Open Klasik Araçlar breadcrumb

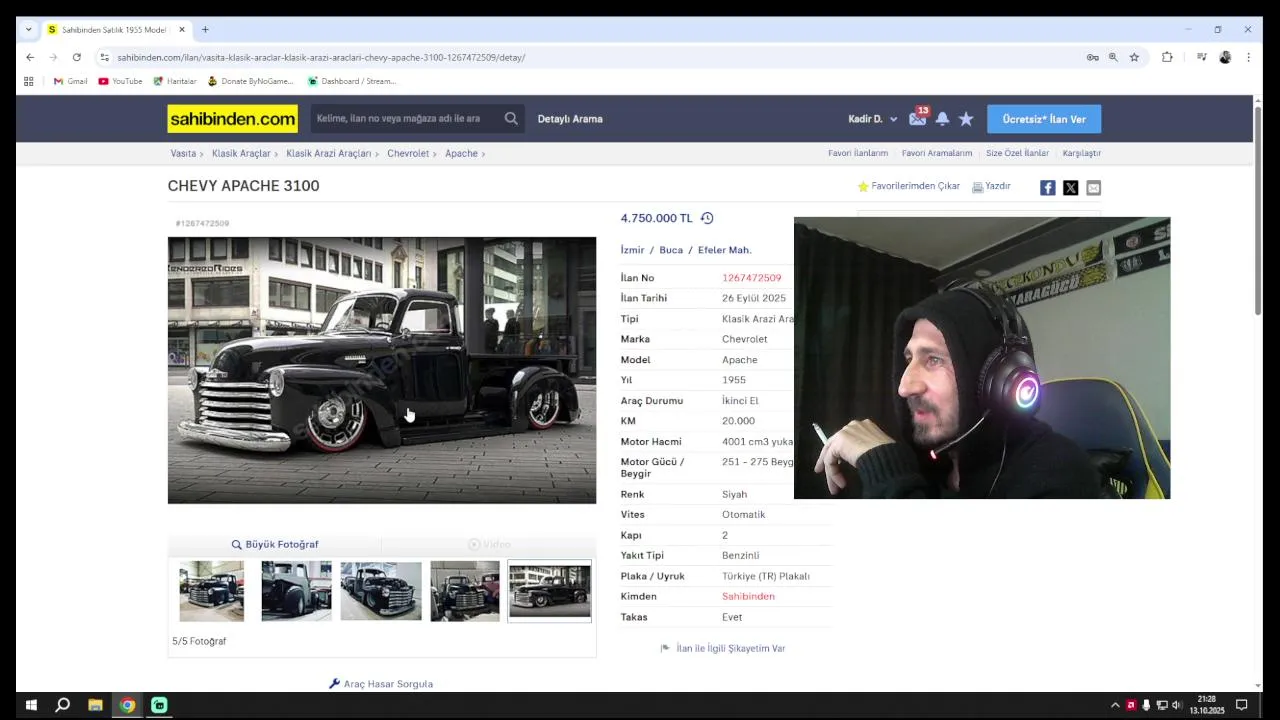pos(241,153)
